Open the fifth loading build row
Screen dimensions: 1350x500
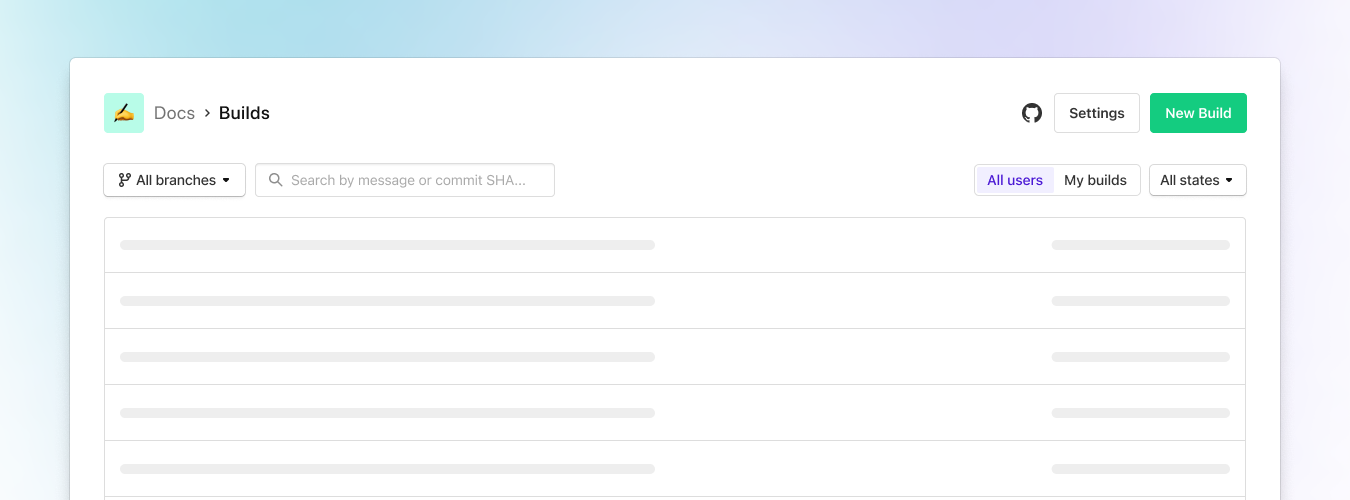pyautogui.click(x=675, y=469)
